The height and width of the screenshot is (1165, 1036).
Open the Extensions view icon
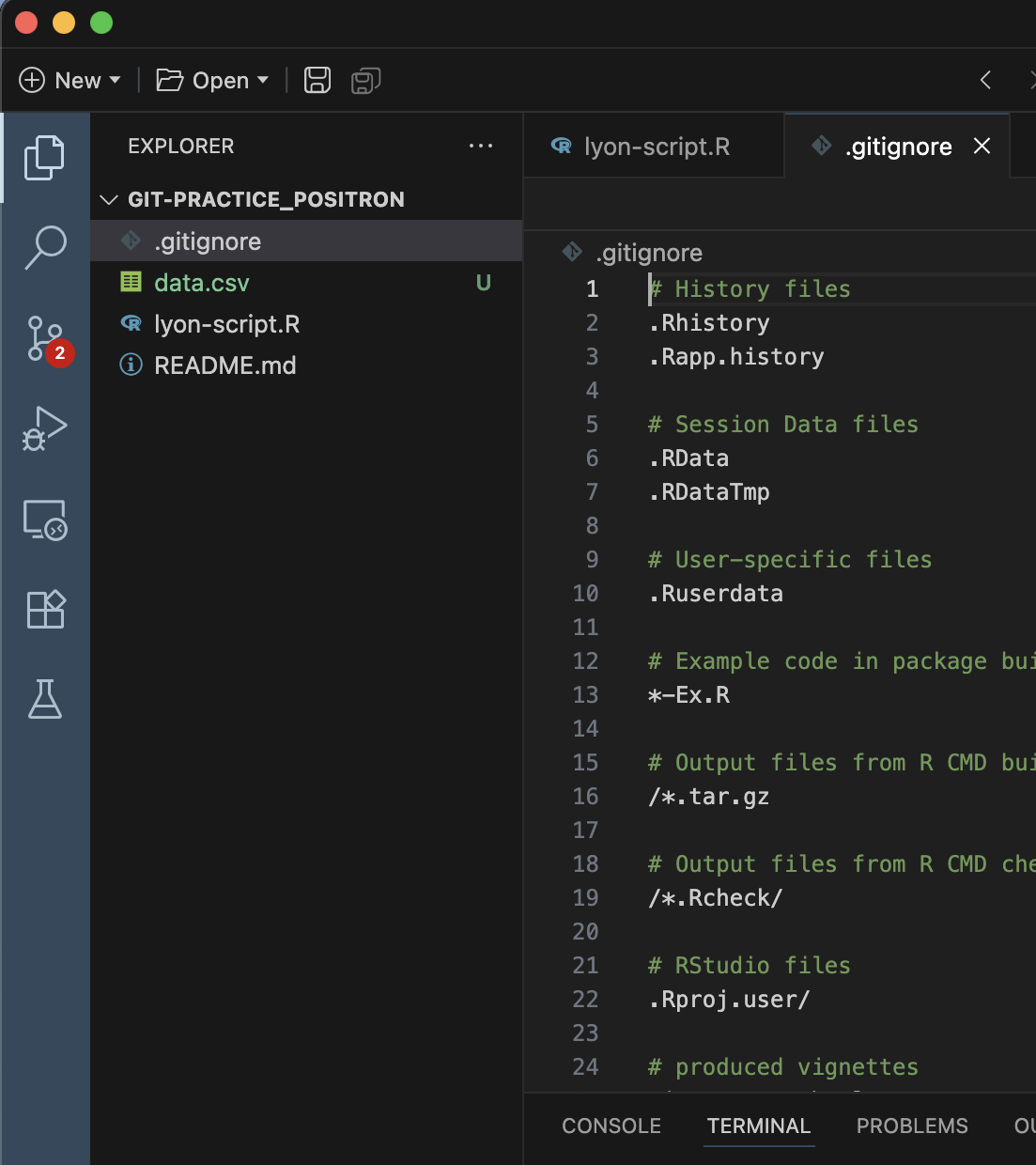44,609
